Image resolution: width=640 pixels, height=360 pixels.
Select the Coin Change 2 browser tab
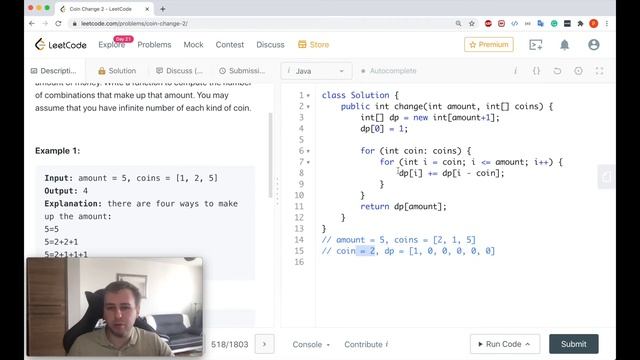105,9
